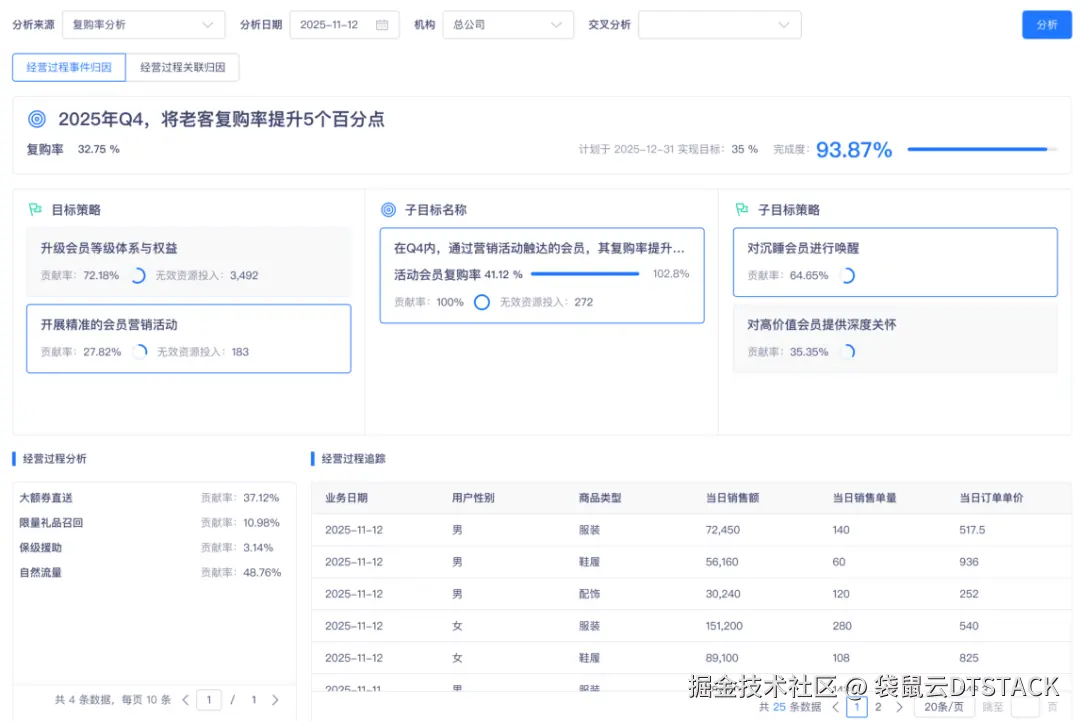Image resolution: width=1080 pixels, height=721 pixels.
Task: Click the contribution ring icon beside 64.65%
Action: tap(848, 275)
